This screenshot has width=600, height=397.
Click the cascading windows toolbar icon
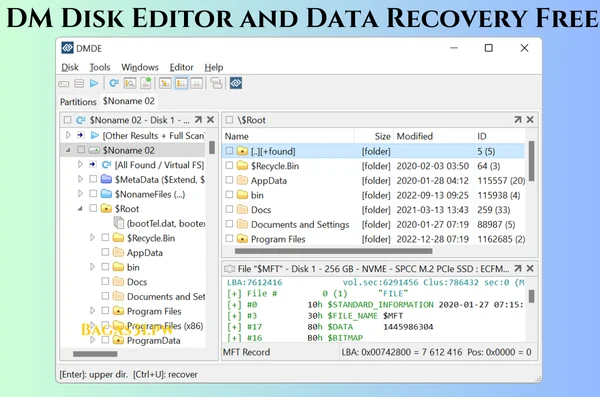tap(217, 83)
